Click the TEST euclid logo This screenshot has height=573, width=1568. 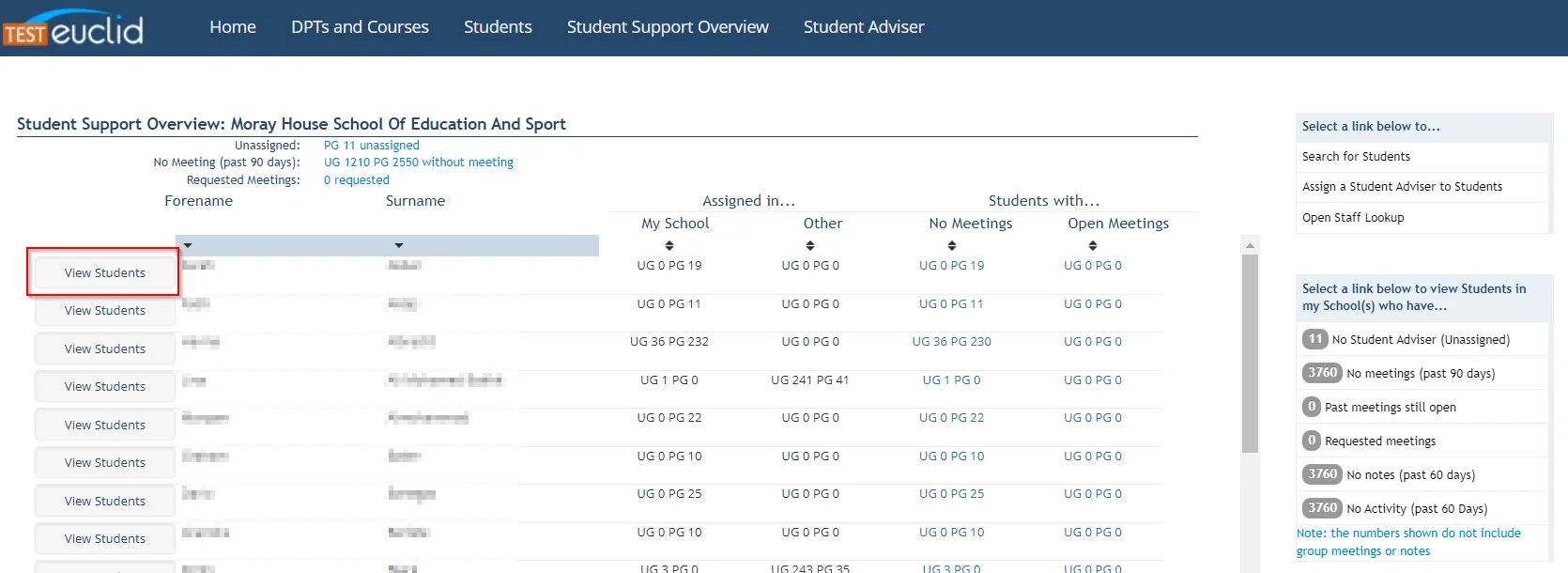[72, 28]
